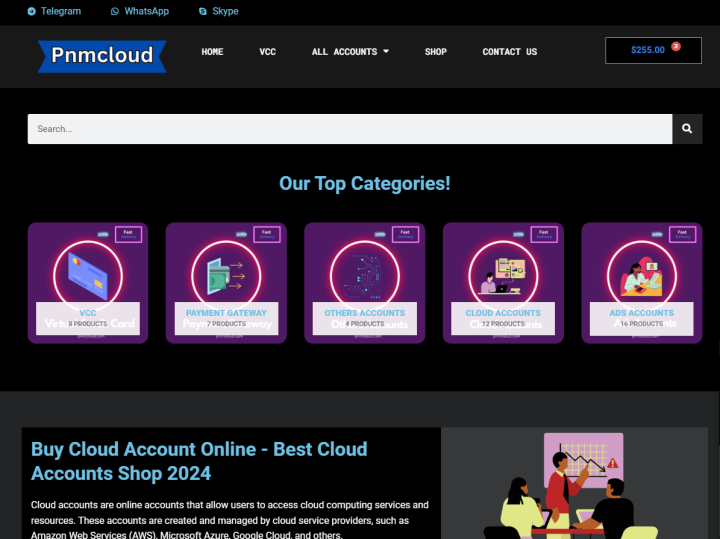
Task: Navigate to the Shop page
Action: [435, 52]
